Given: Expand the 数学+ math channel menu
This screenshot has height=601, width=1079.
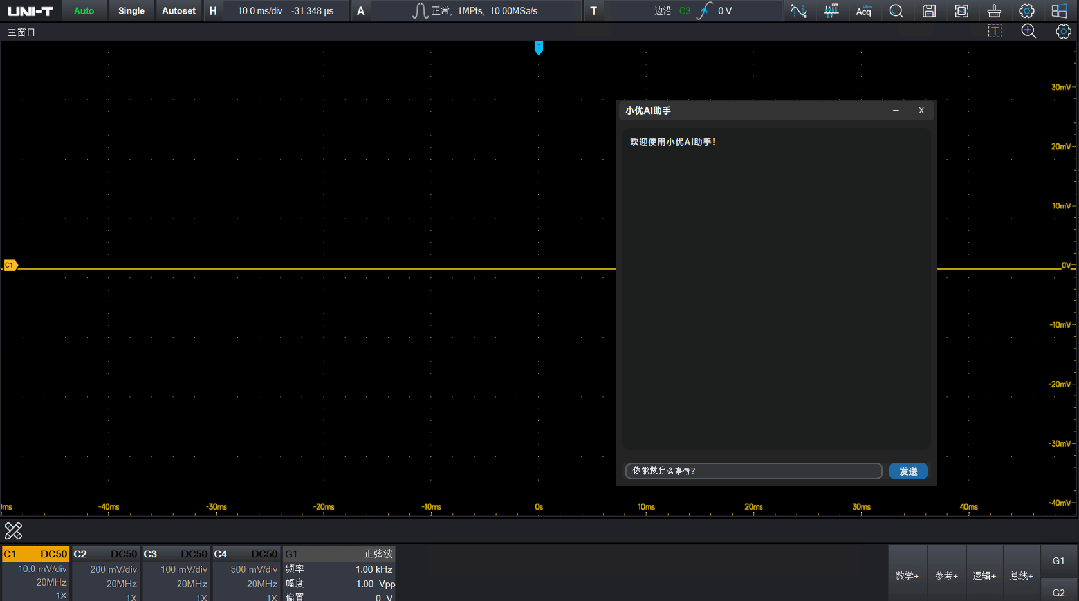Looking at the screenshot, I should pyautogui.click(x=907, y=576).
